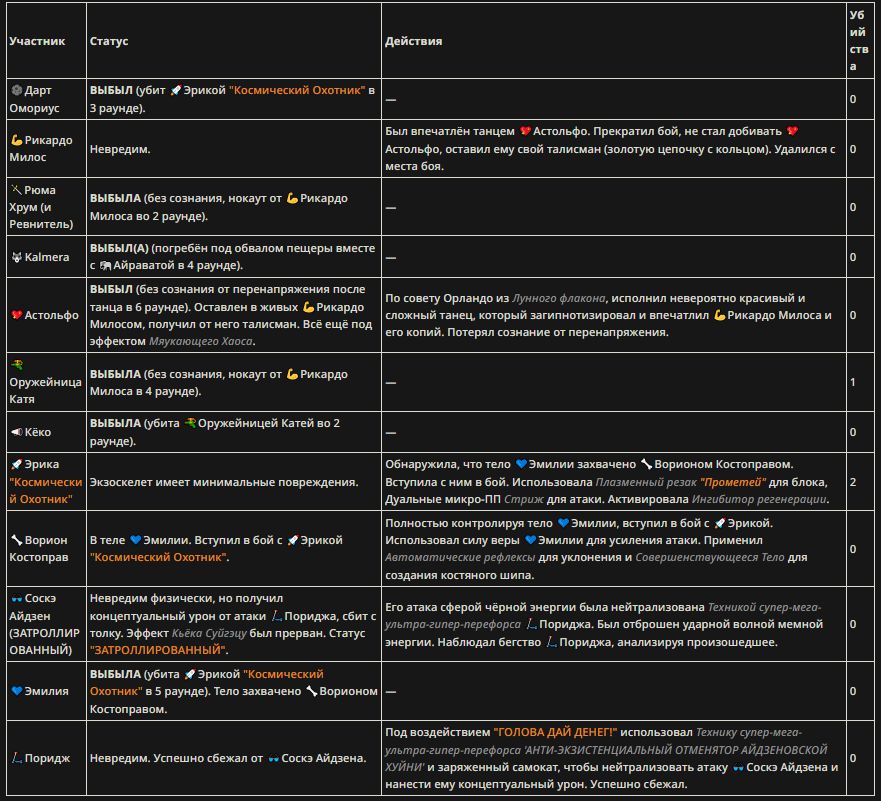Click the megaphone emoji beside Кёко
Image resolution: width=881 pixels, height=801 pixels.
tap(16, 432)
